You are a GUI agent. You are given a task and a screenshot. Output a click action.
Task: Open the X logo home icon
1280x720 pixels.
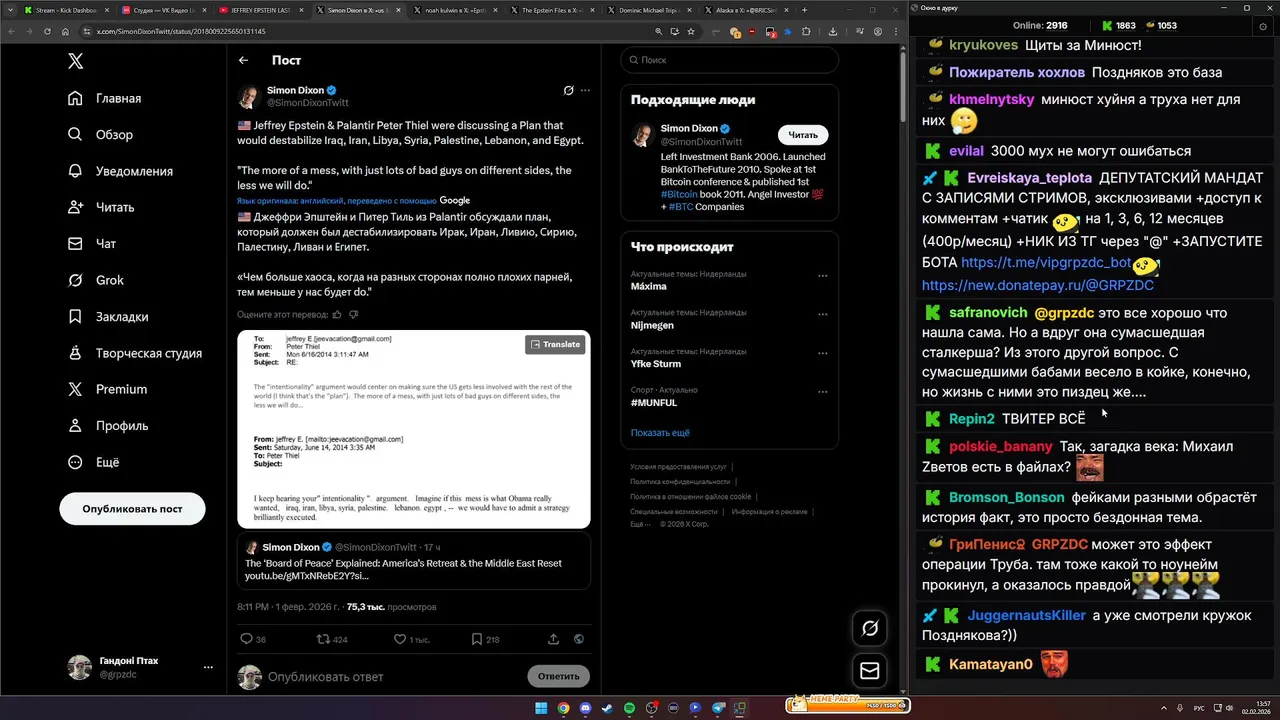click(x=76, y=61)
